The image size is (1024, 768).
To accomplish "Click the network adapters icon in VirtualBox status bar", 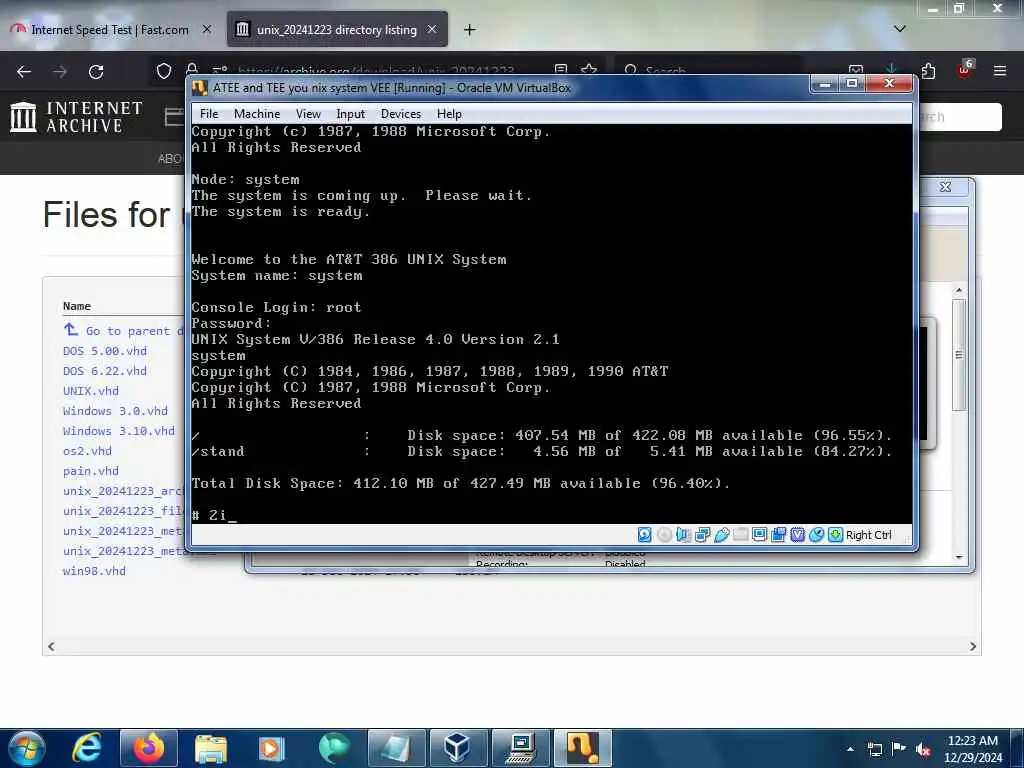I will [x=703, y=535].
